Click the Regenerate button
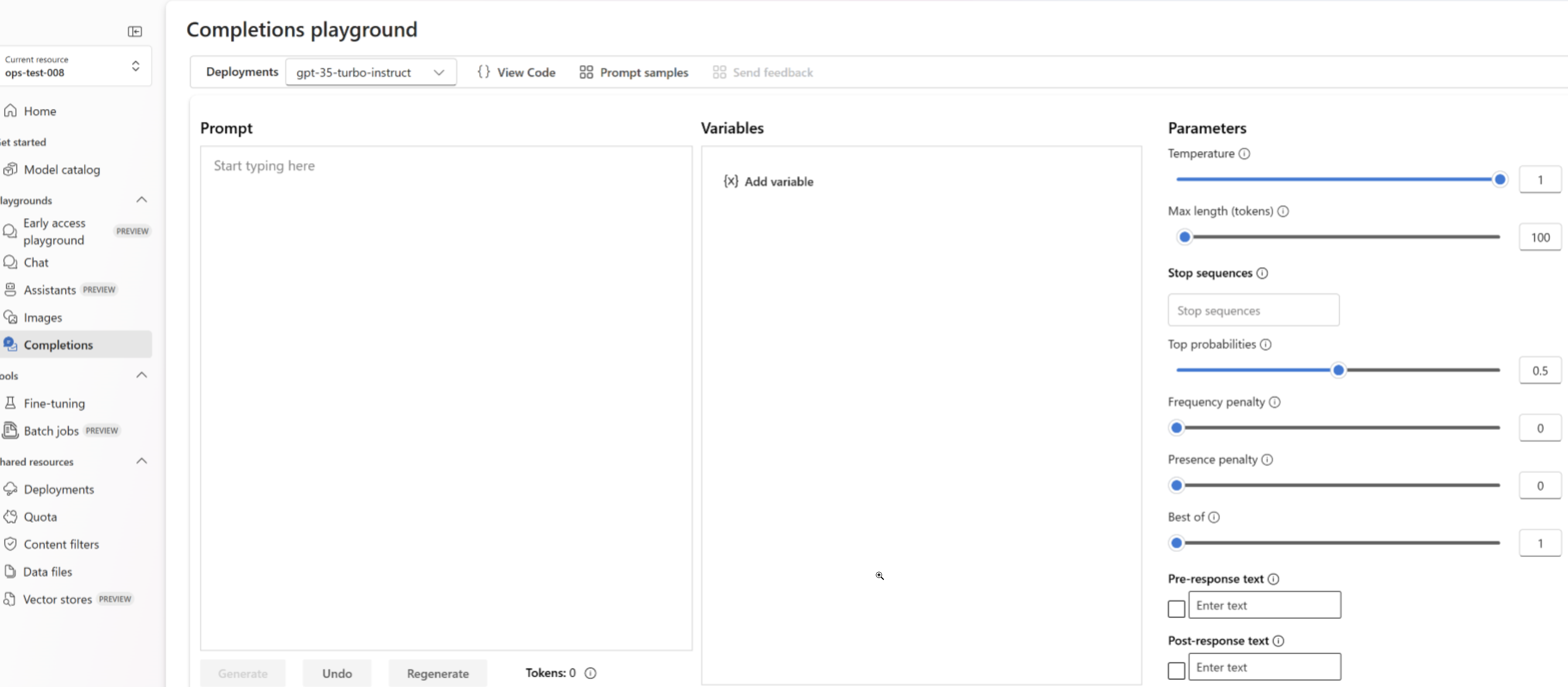The image size is (1568, 687). (438, 673)
